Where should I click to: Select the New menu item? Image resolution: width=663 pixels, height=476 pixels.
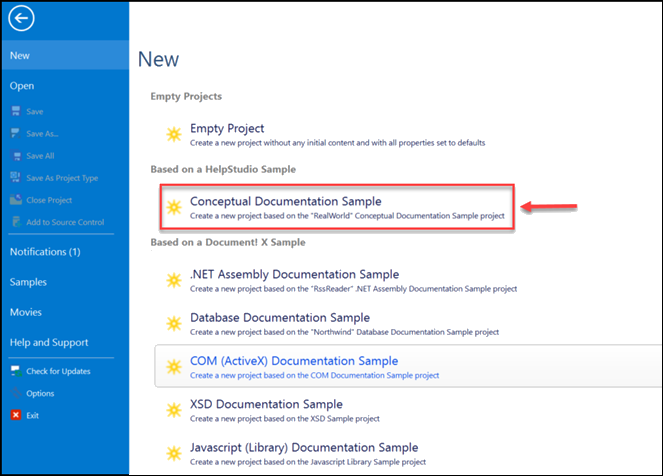click(x=20, y=56)
